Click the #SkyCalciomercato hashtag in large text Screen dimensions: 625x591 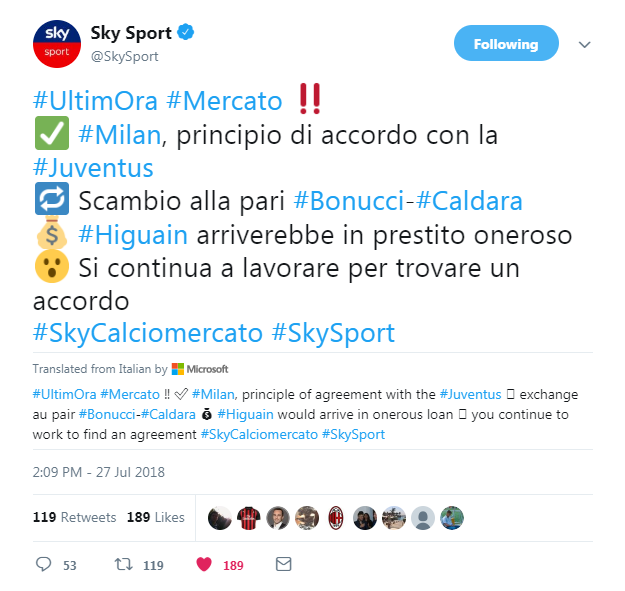tap(147, 333)
